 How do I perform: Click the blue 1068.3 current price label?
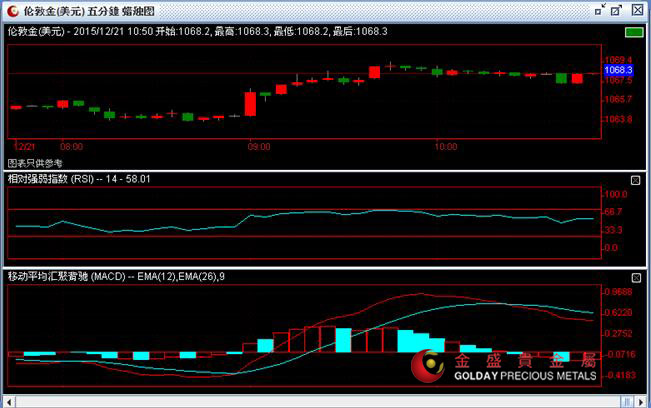pos(618,70)
